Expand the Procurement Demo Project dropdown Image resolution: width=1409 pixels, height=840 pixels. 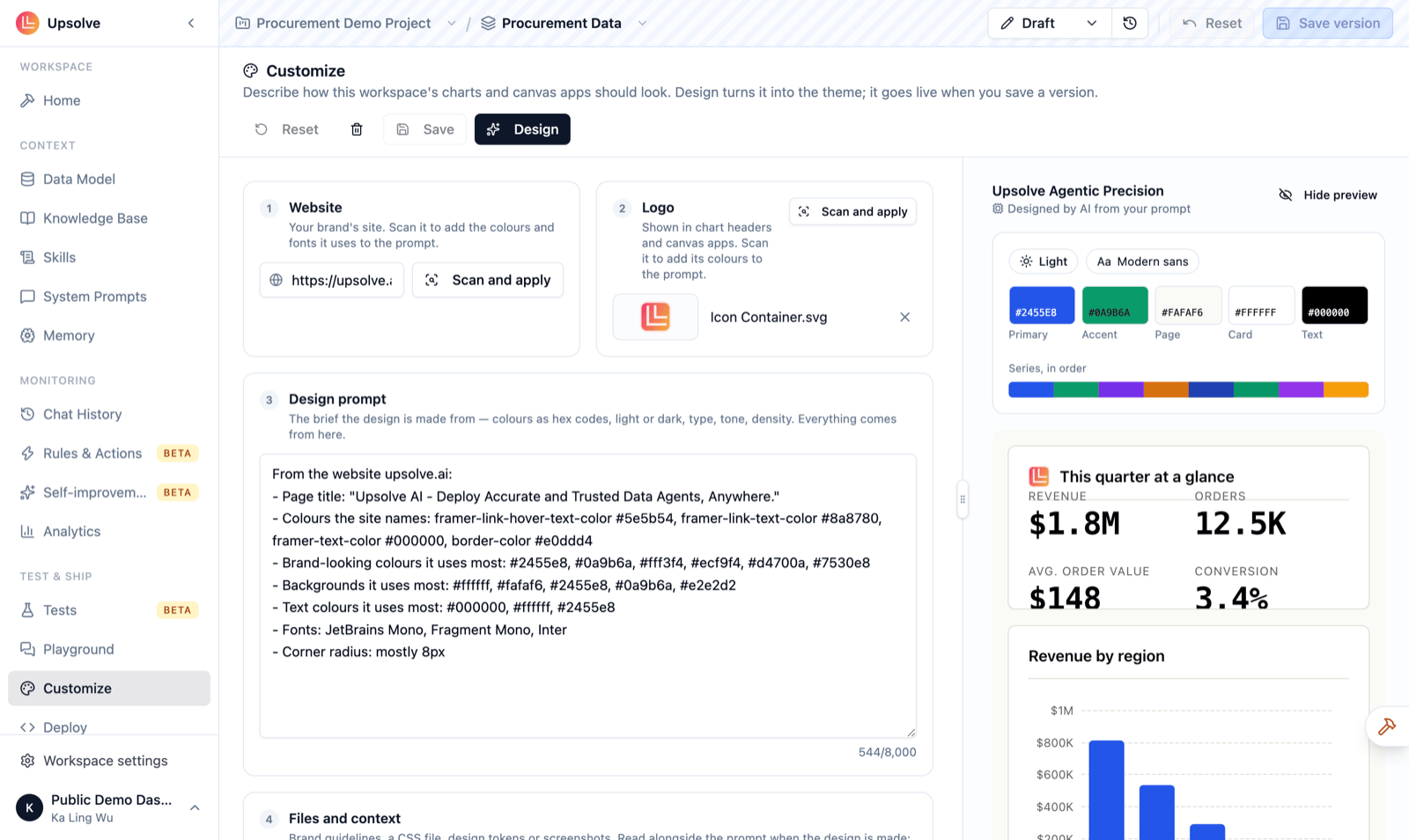click(x=451, y=23)
